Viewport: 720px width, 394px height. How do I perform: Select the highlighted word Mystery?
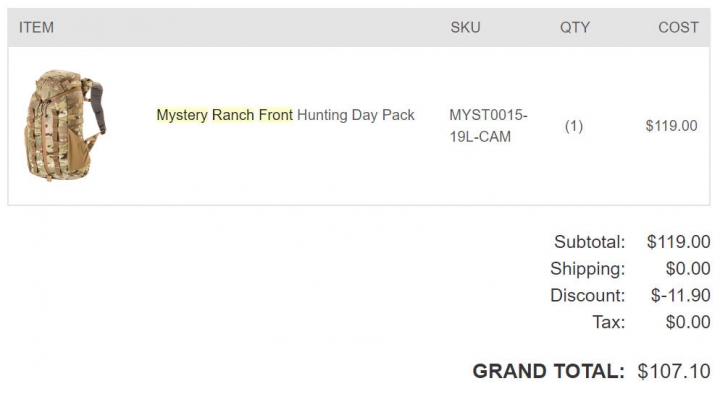182,115
